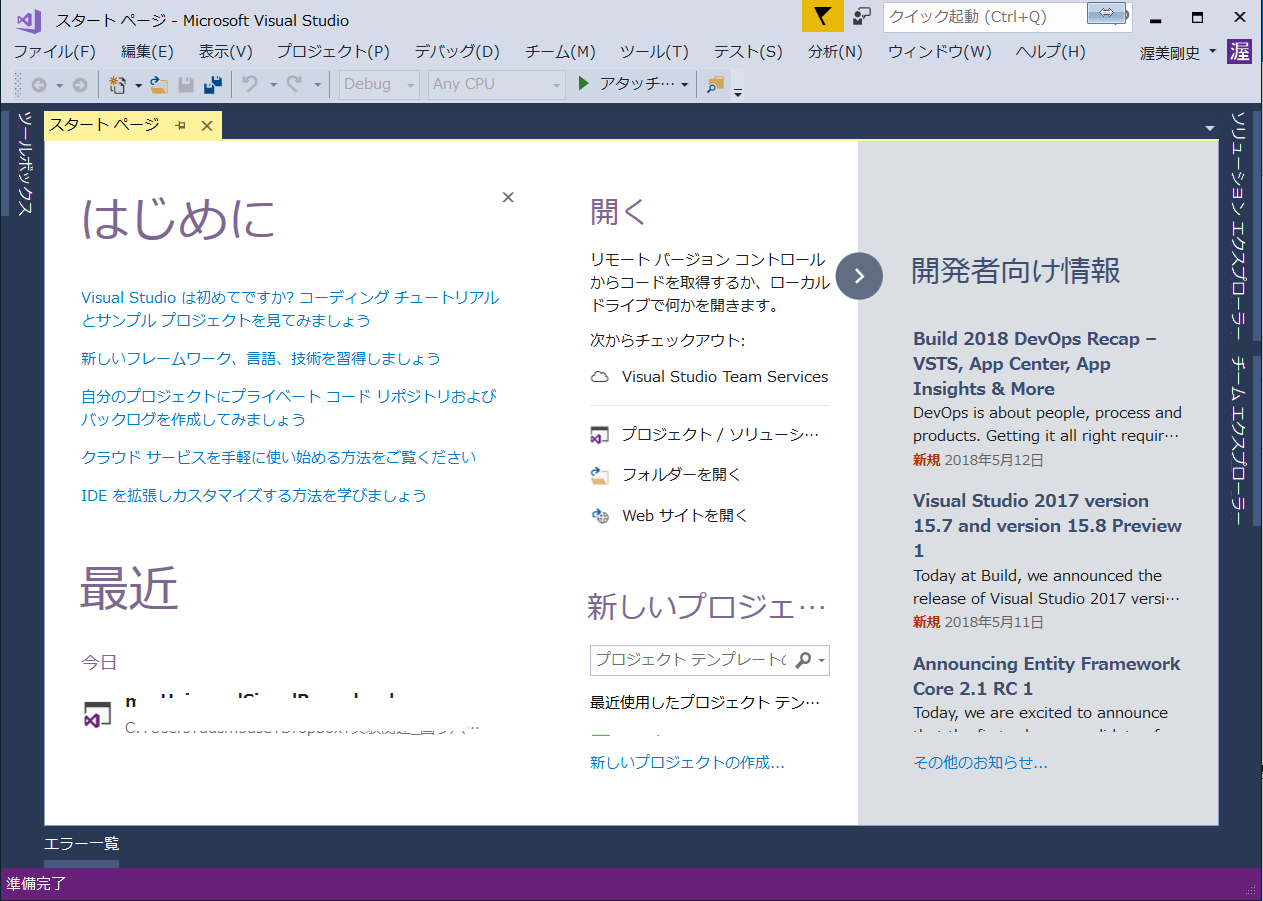The image size is (1263, 901).
Task: Click the send feedback icon
Action: pyautogui.click(x=861, y=16)
